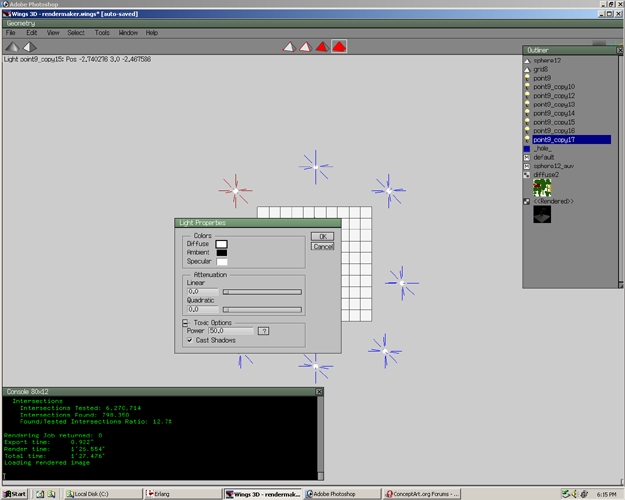Click blue material icon beside _hole_
The image size is (625, 500).
[x=527, y=149]
